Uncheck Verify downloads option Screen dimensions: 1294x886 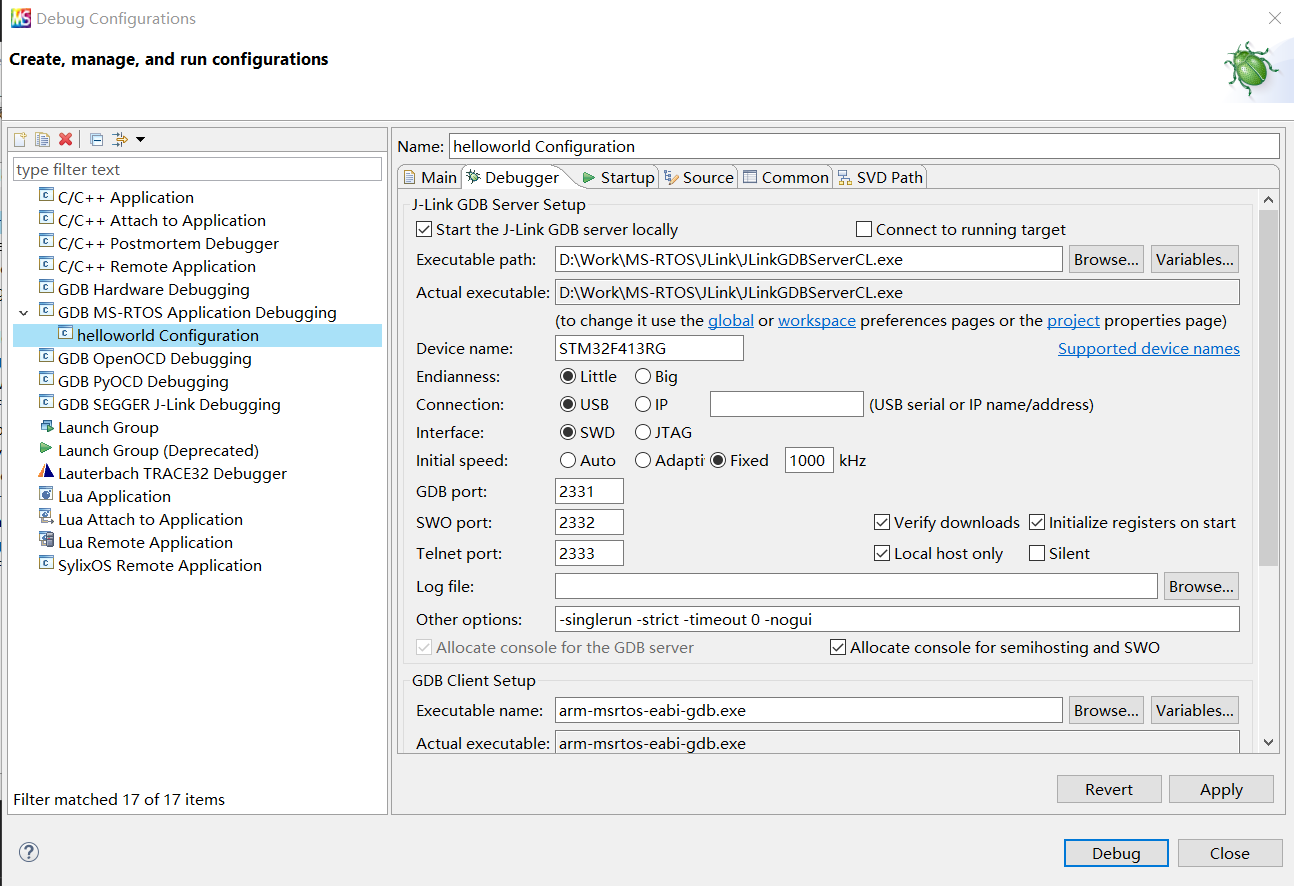pos(882,522)
